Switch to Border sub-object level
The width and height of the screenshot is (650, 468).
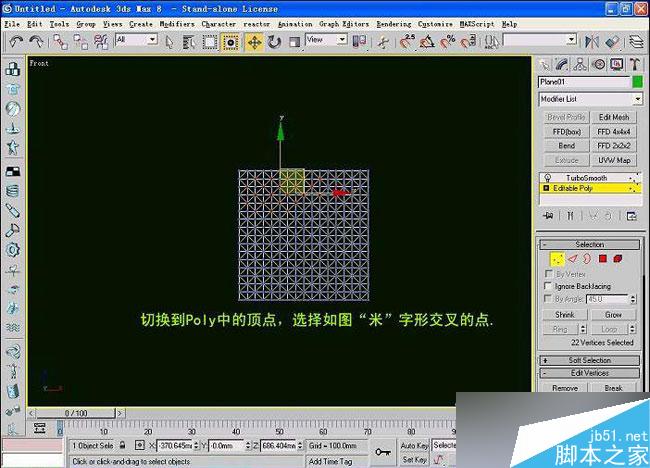coord(587,259)
